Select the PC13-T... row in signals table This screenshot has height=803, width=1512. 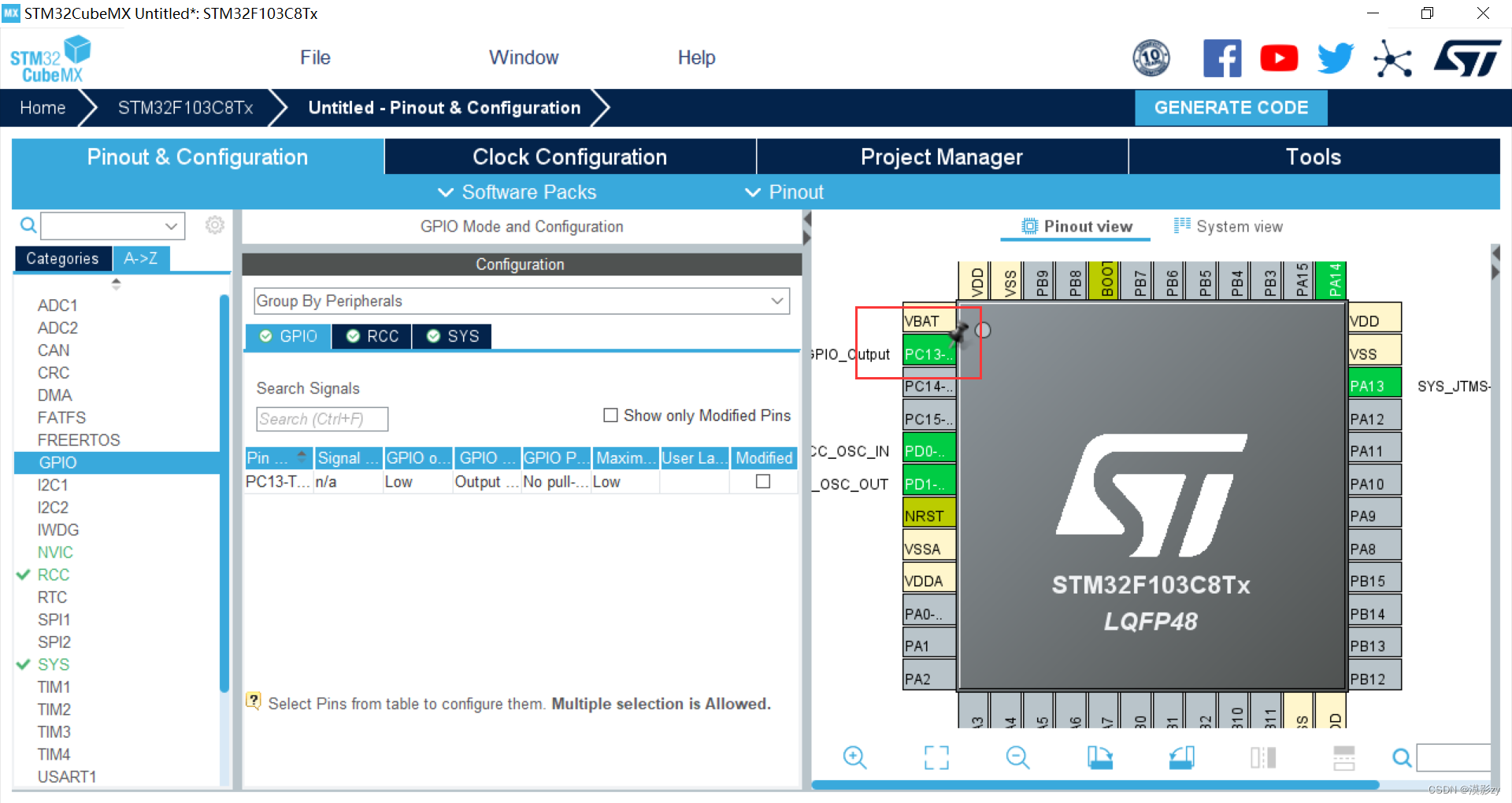coord(521,482)
